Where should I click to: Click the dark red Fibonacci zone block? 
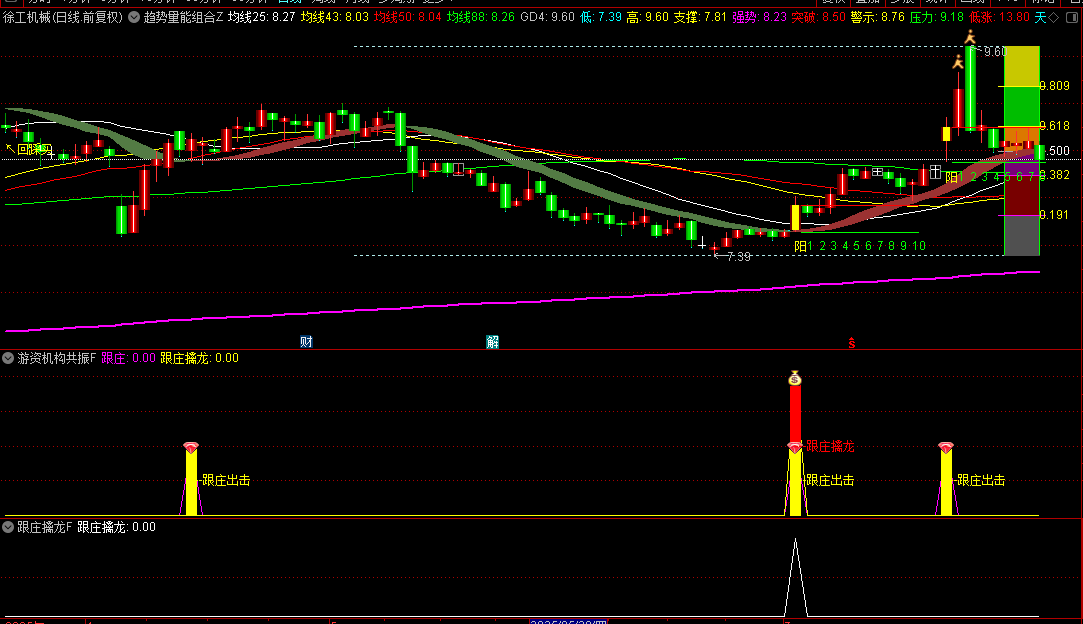(1022, 196)
